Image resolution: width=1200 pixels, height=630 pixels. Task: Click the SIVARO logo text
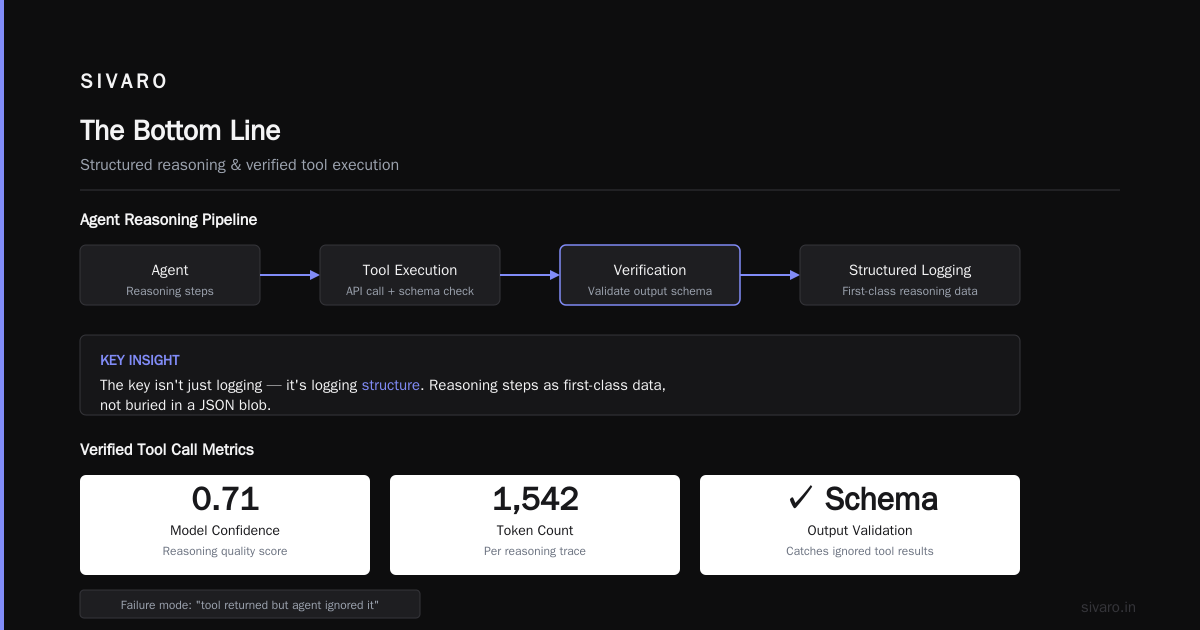tap(124, 82)
